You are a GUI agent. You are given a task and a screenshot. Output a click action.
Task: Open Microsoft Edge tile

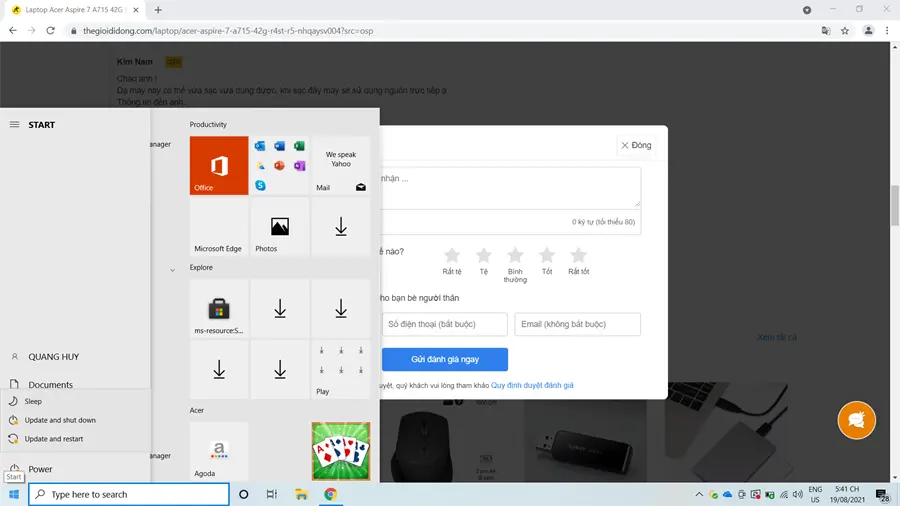pos(219,227)
